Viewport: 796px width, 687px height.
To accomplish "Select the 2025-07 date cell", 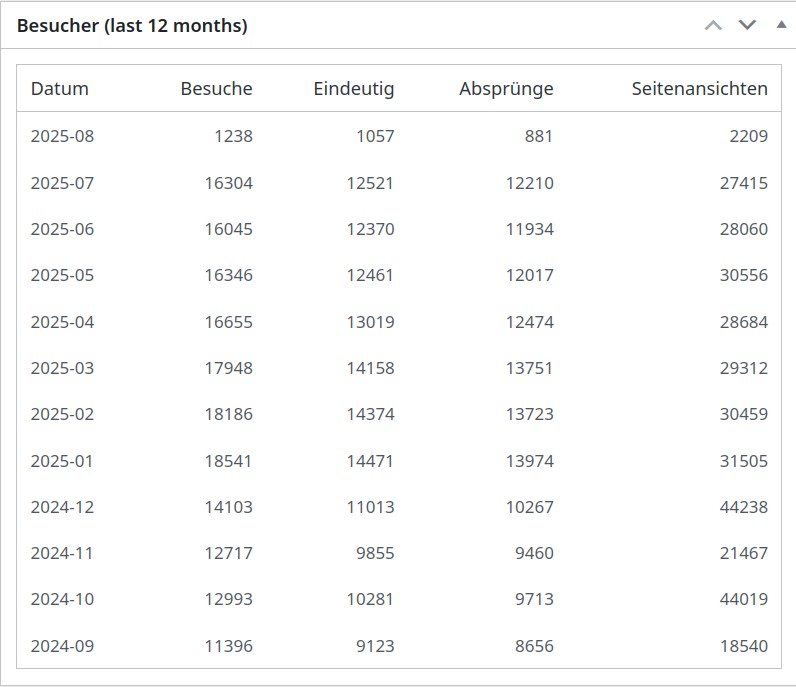I will pos(62,183).
